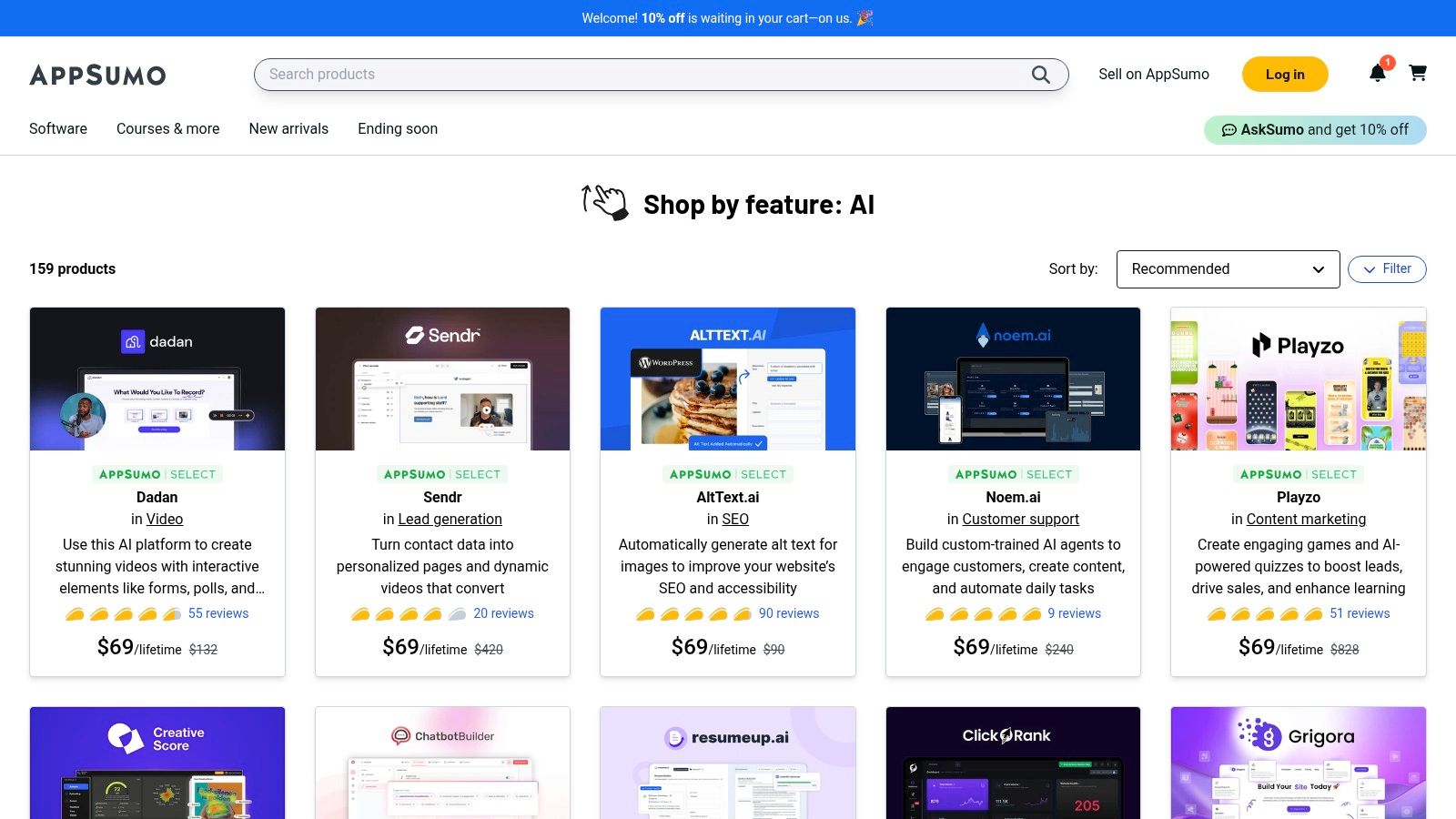Click the AppSumo Select badge on Sendr
The width and height of the screenshot is (1456, 819).
(x=442, y=474)
